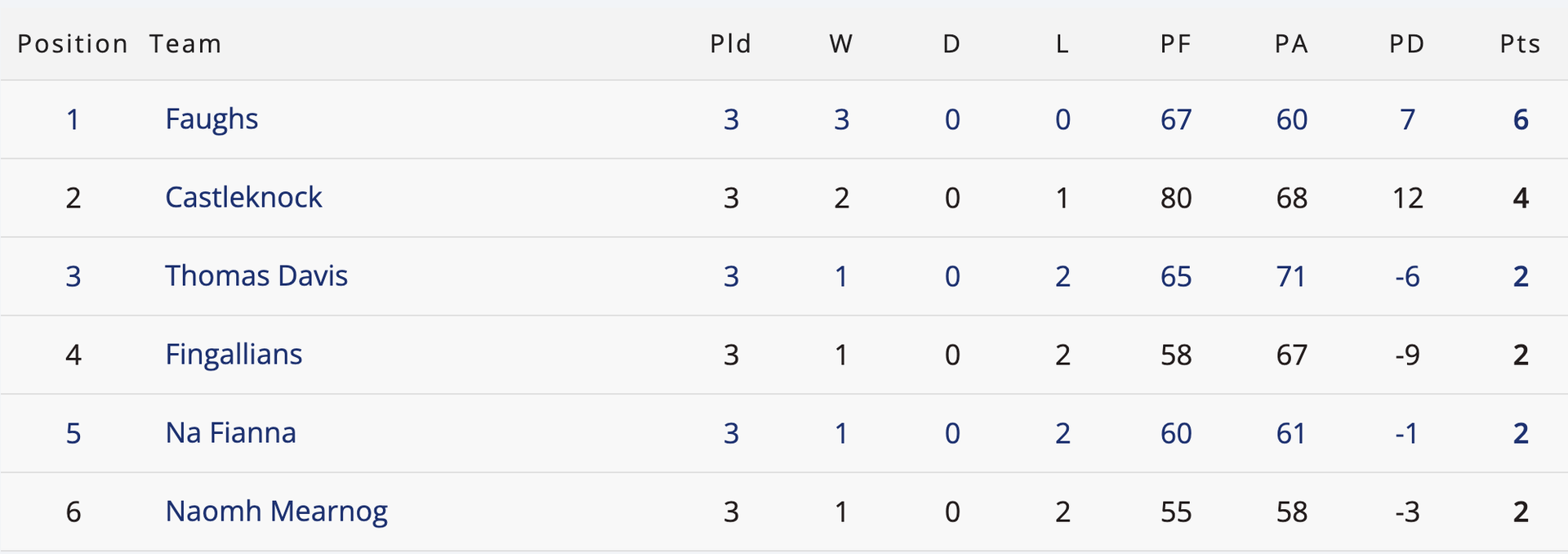The height and width of the screenshot is (554, 1568).
Task: Click Naomh Mearnog's points-against value 58
Action: point(1291,512)
